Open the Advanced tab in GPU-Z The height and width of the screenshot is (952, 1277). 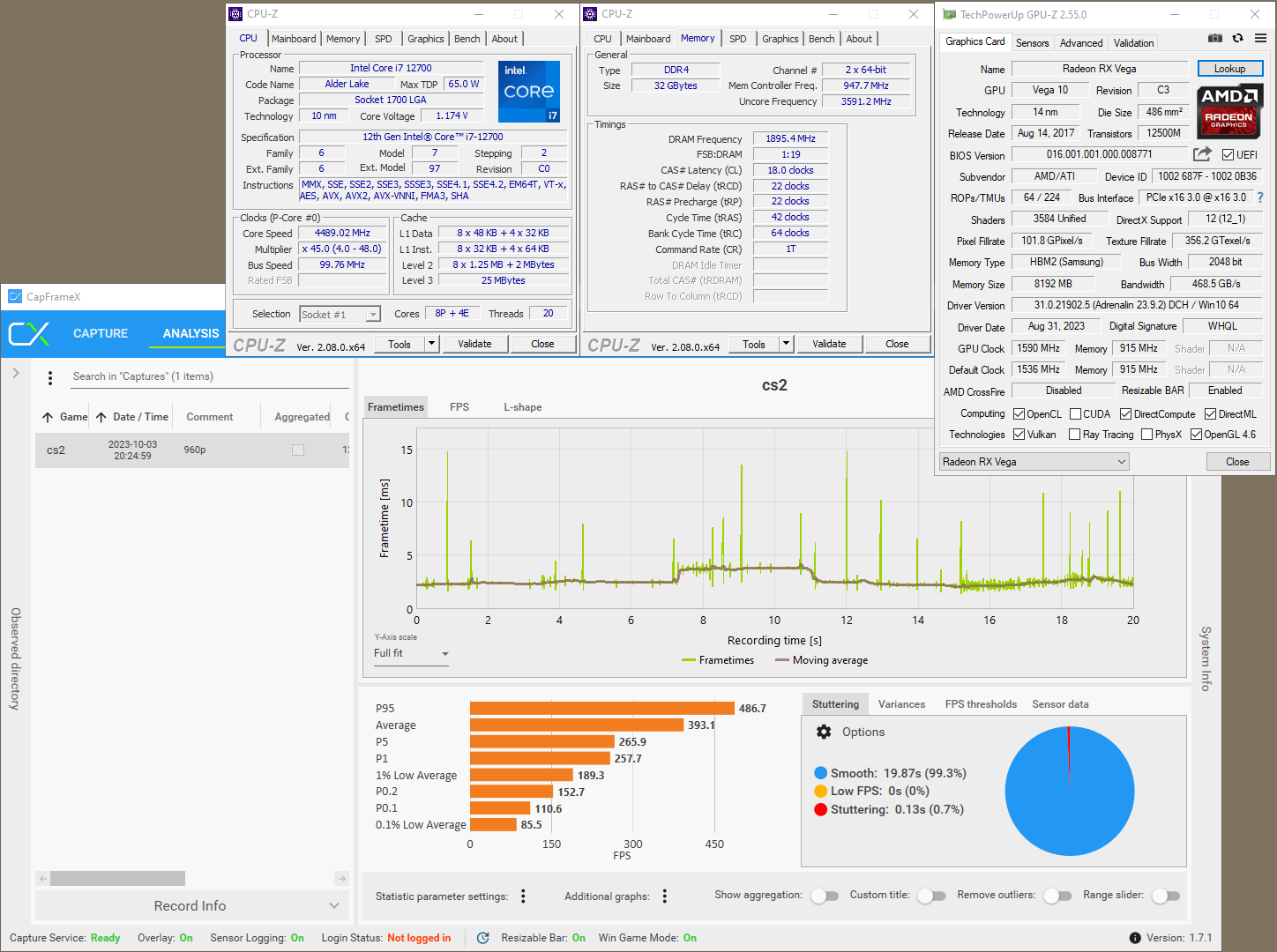coord(1081,43)
